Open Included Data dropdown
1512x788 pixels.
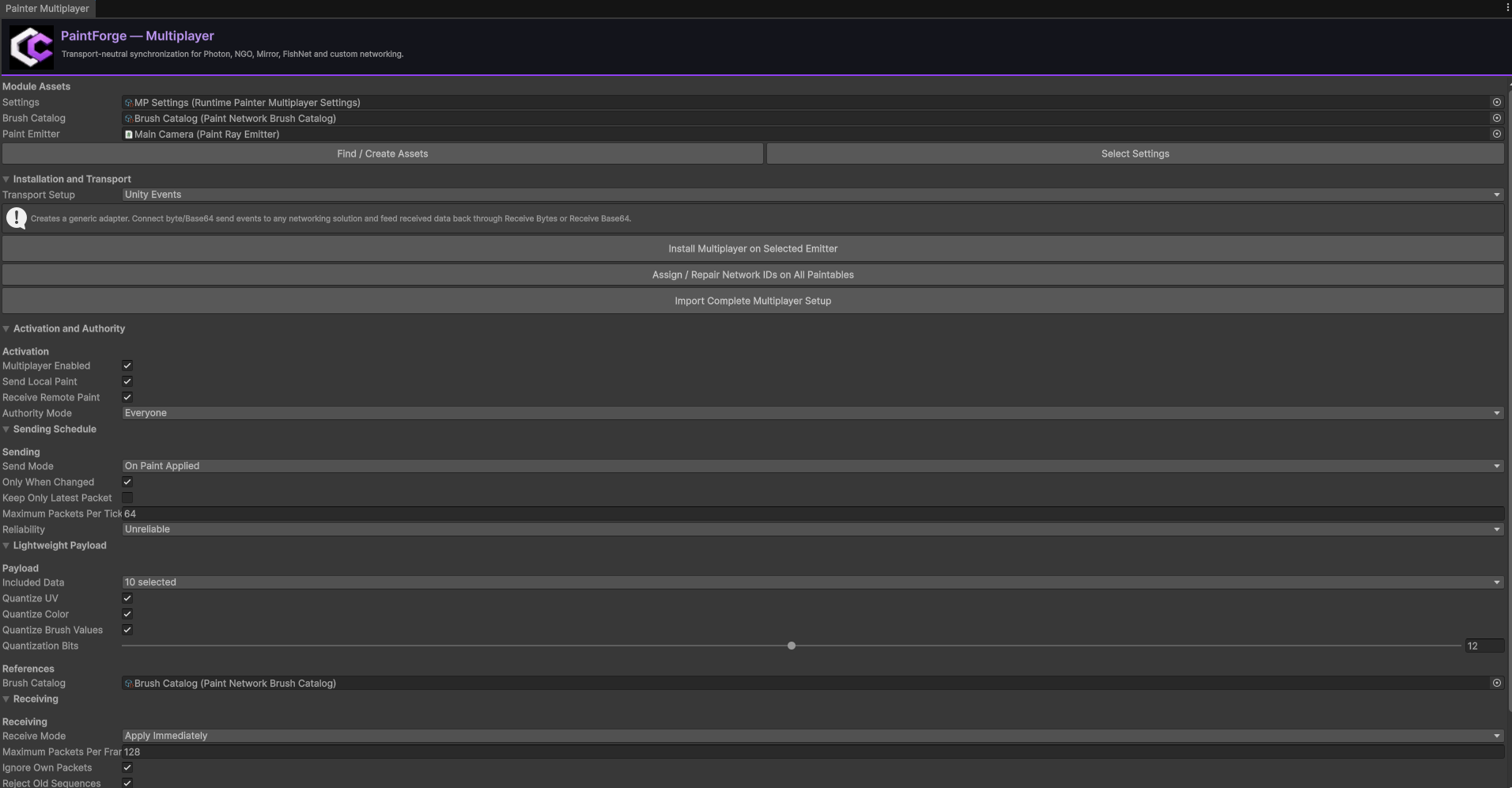[813, 582]
